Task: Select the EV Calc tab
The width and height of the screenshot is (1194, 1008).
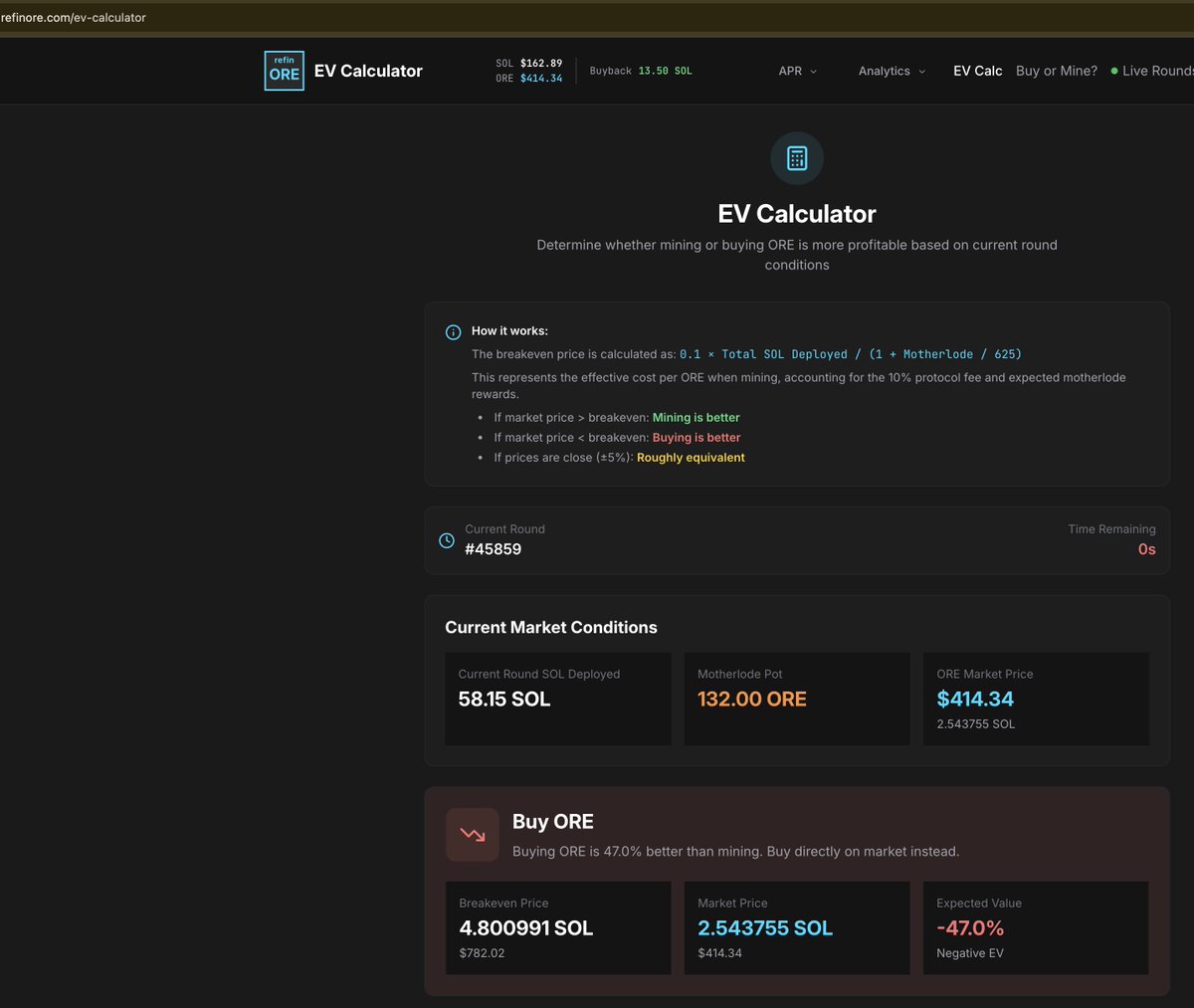Action: (977, 71)
